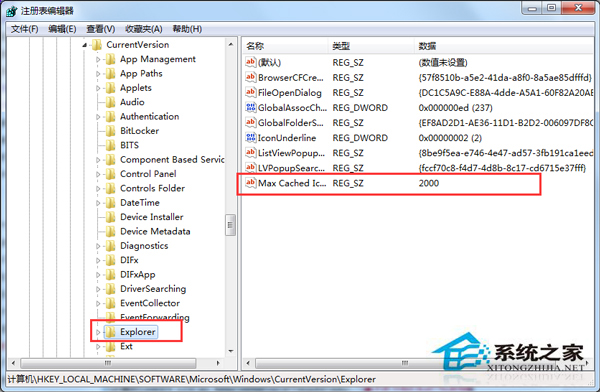Screen dimensions: 600x392
Task: Open the 收藏夹(A) menu
Action: (143, 29)
